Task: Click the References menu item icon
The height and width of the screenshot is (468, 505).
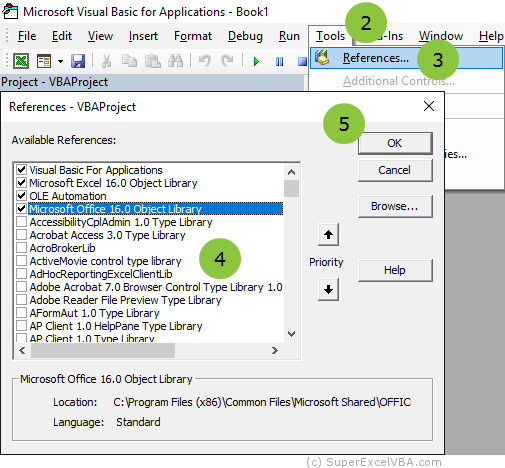Action: click(322, 57)
